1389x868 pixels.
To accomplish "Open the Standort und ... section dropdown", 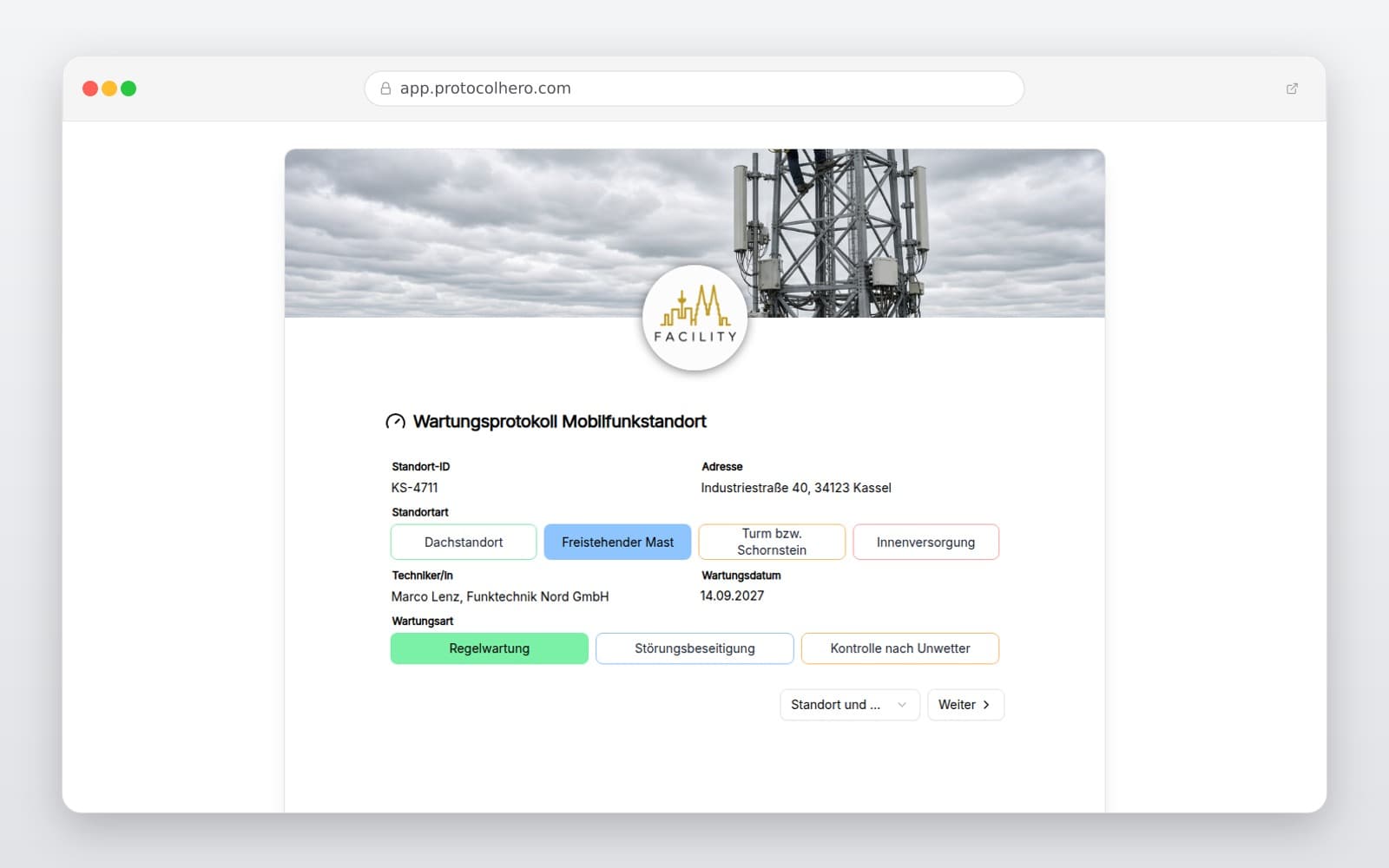I will [849, 705].
